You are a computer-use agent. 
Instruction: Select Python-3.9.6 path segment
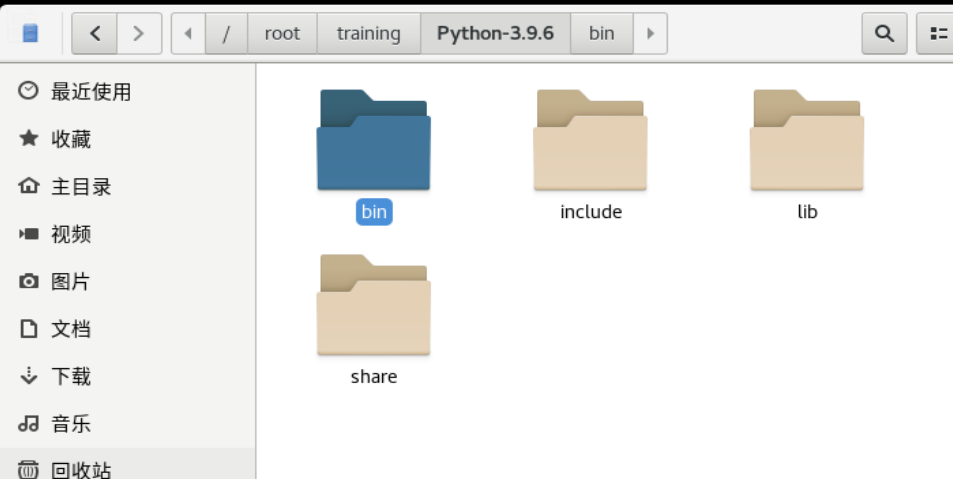pyautogui.click(x=495, y=34)
